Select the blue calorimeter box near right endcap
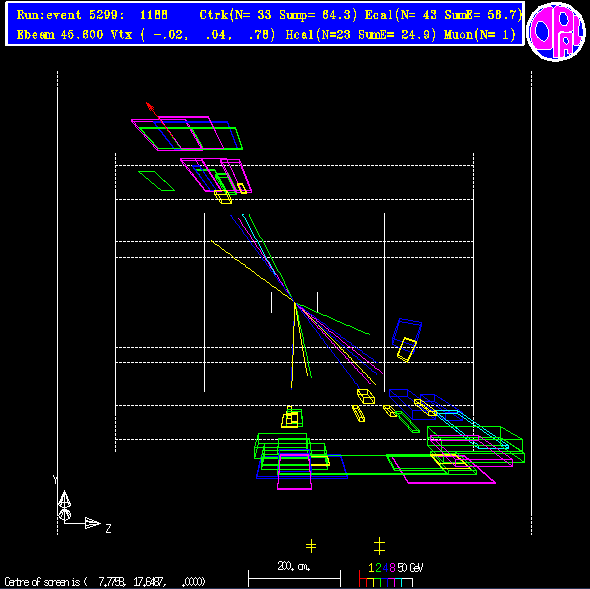 (407, 333)
